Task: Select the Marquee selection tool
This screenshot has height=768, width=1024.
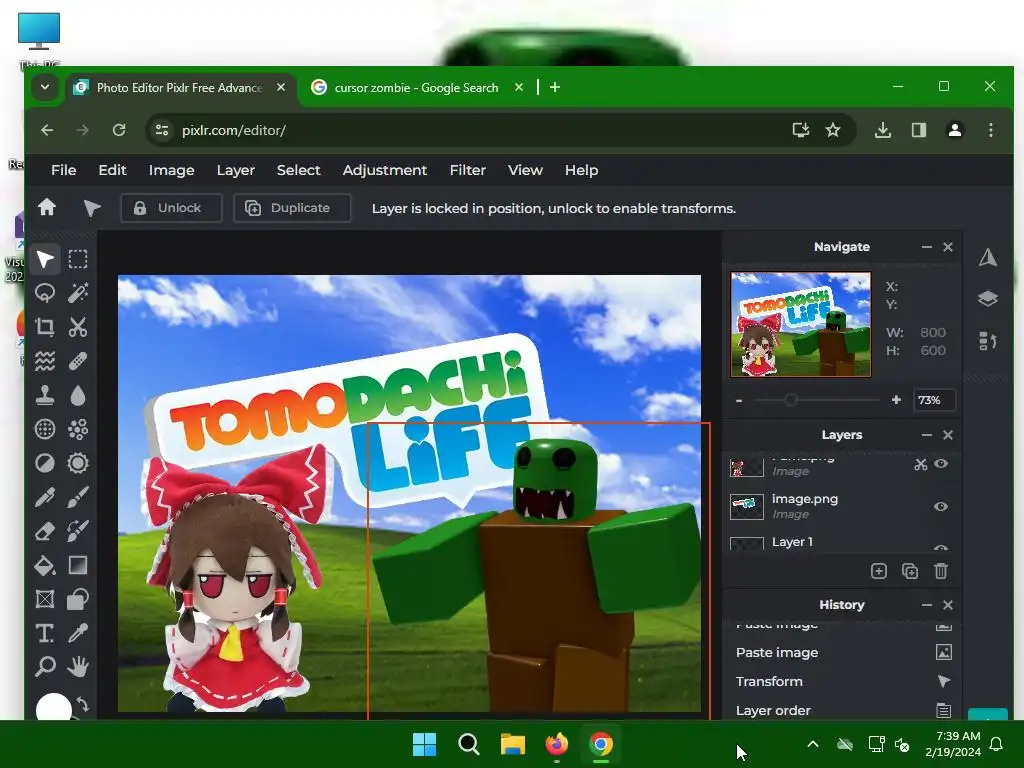Action: [x=78, y=259]
